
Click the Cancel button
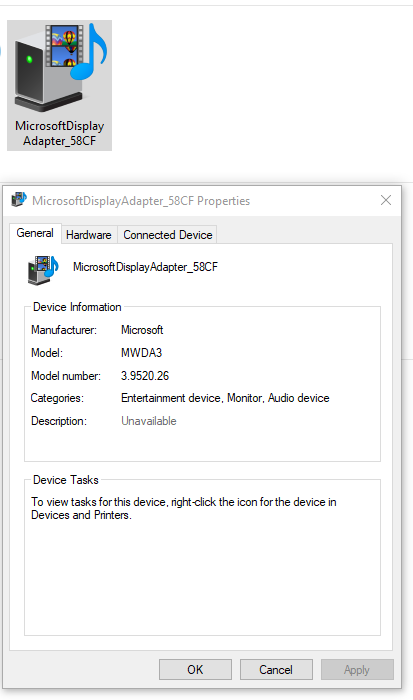pyautogui.click(x=276, y=670)
